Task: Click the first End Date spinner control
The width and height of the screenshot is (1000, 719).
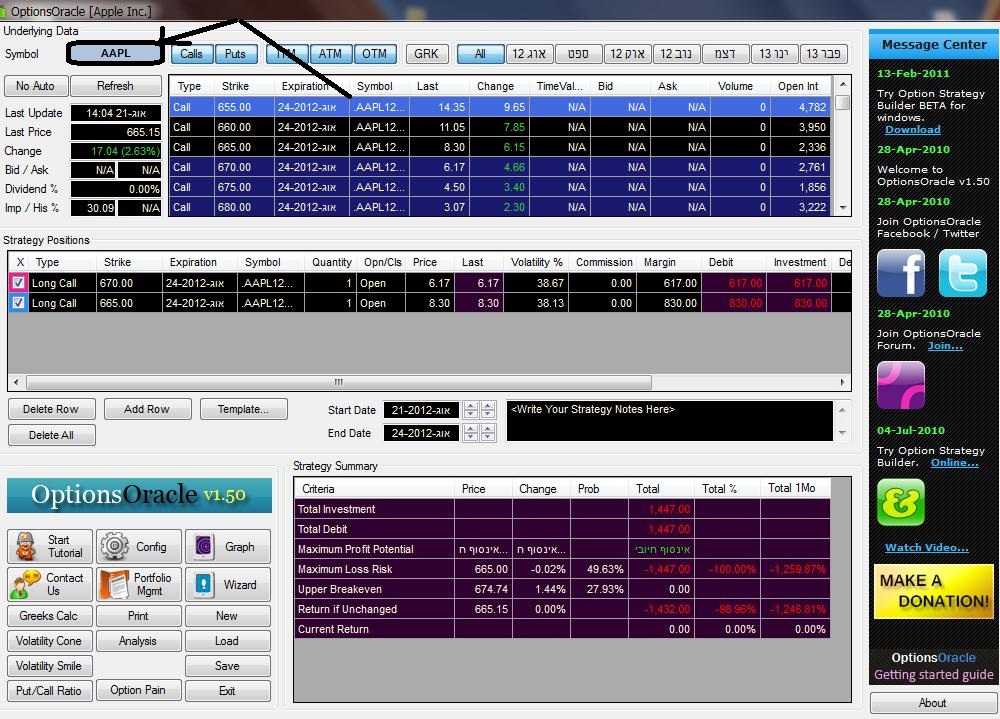Action: click(x=471, y=433)
